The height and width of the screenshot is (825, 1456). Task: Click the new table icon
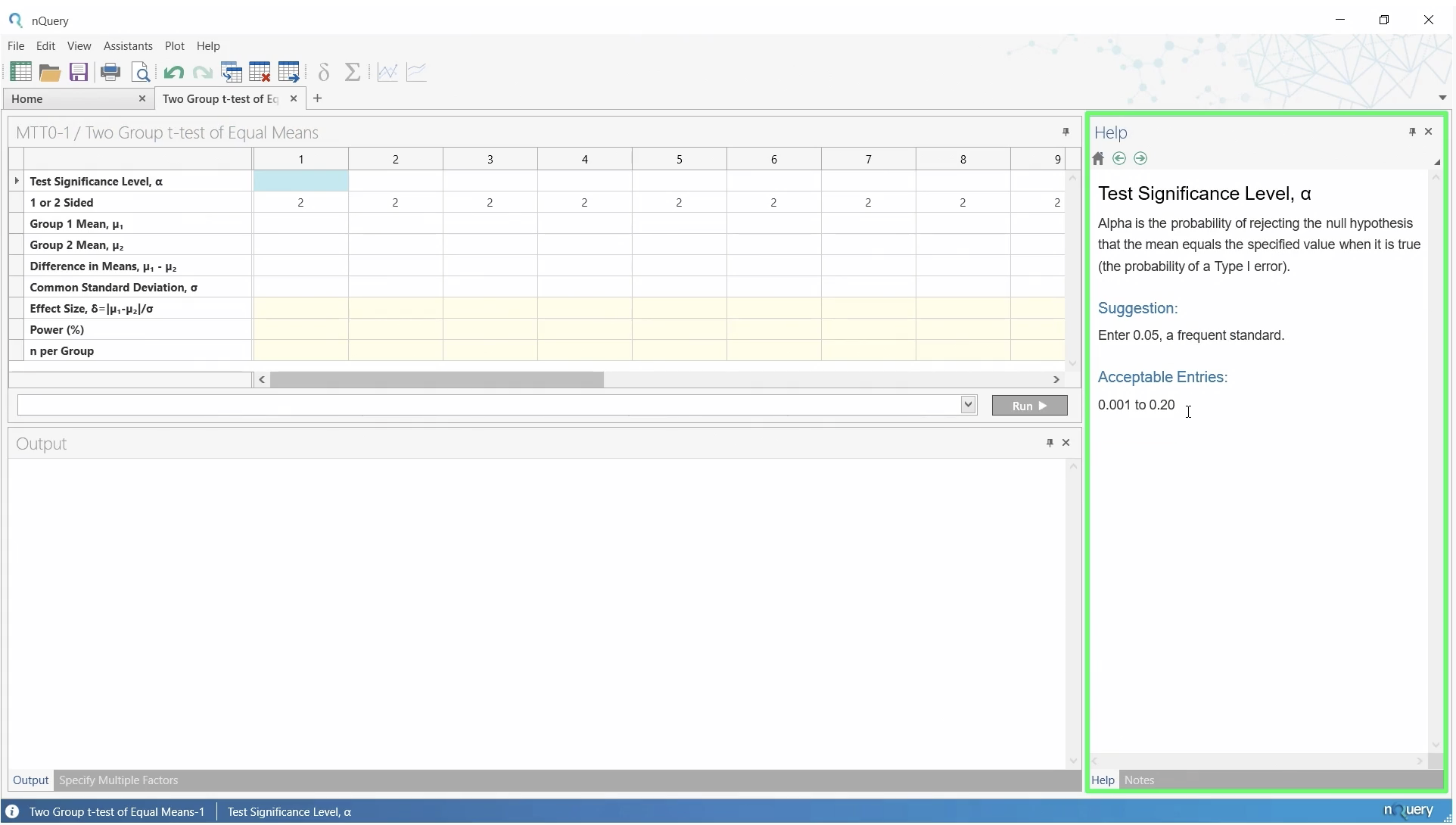point(20,73)
